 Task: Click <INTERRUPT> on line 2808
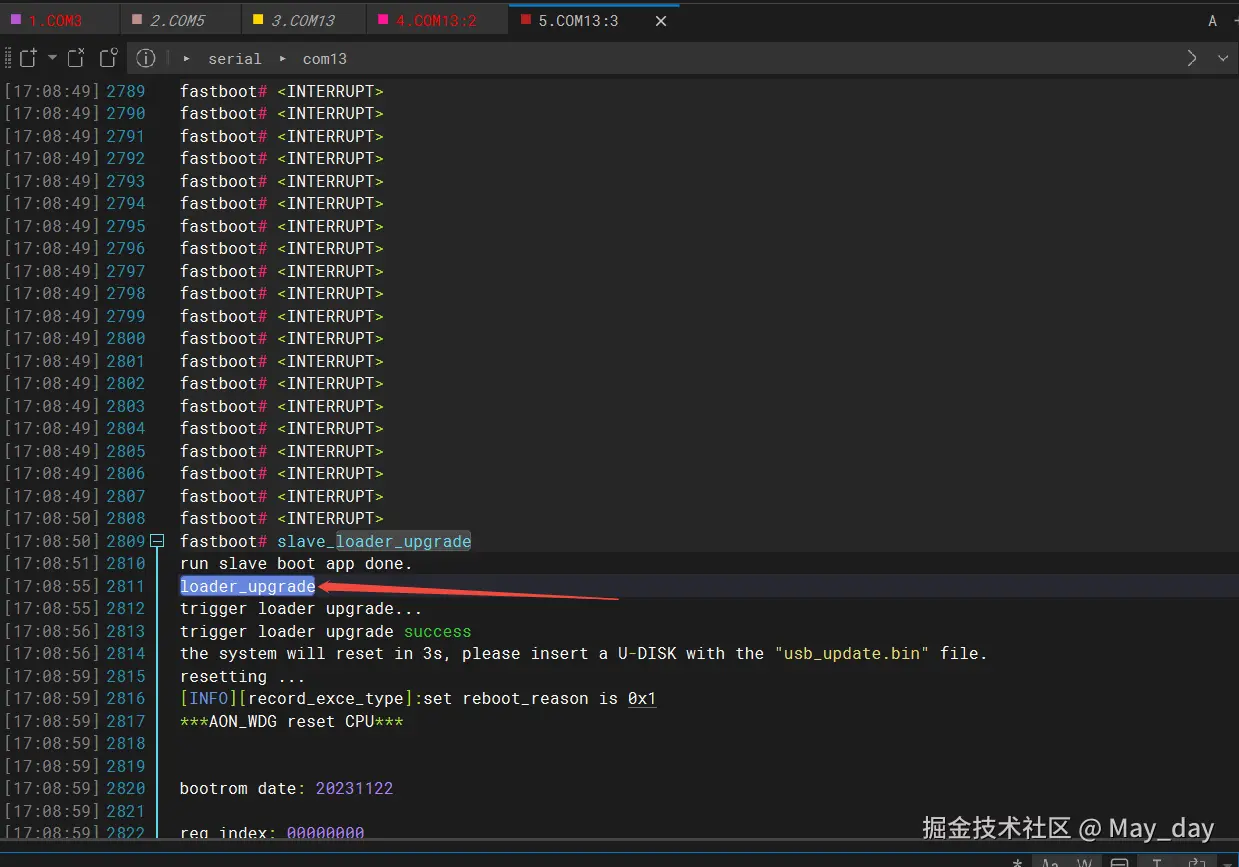click(x=330, y=518)
